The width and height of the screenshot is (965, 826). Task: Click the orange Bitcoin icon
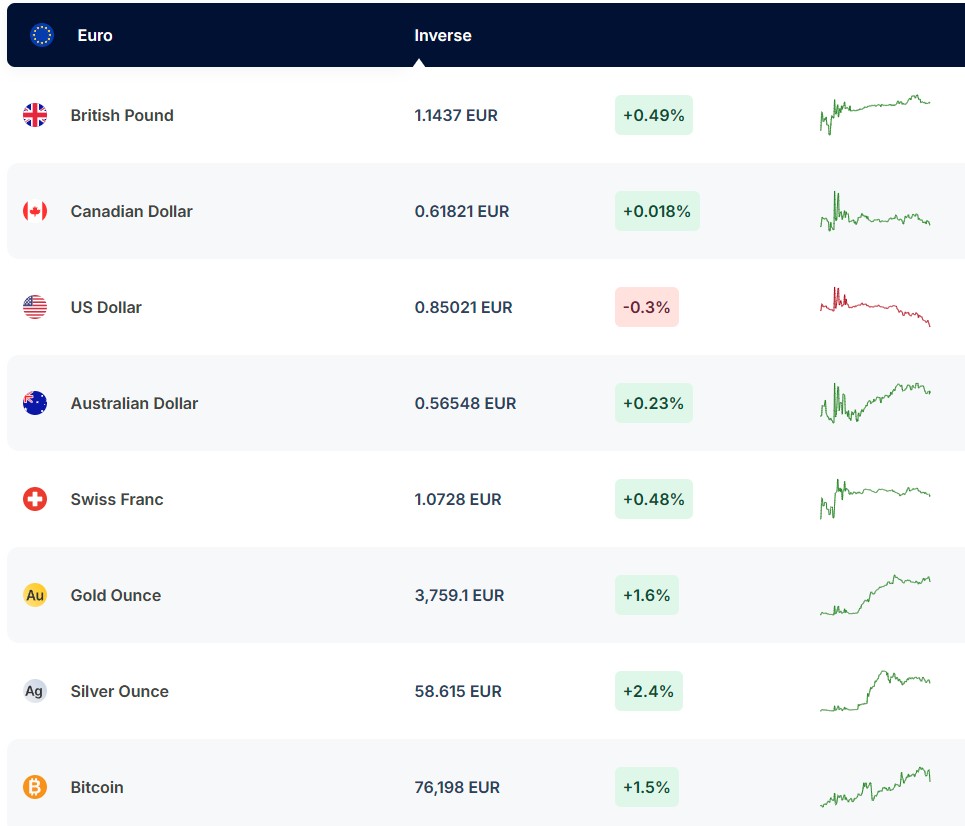[x=35, y=787]
